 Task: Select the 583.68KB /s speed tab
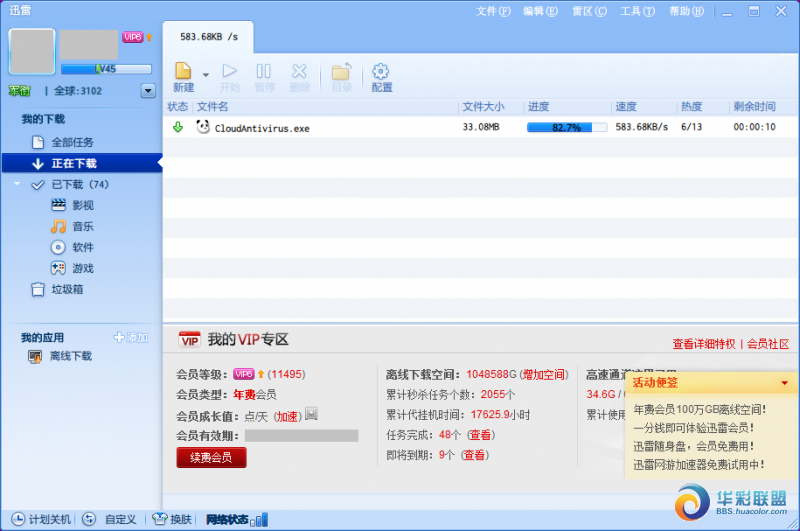point(208,37)
